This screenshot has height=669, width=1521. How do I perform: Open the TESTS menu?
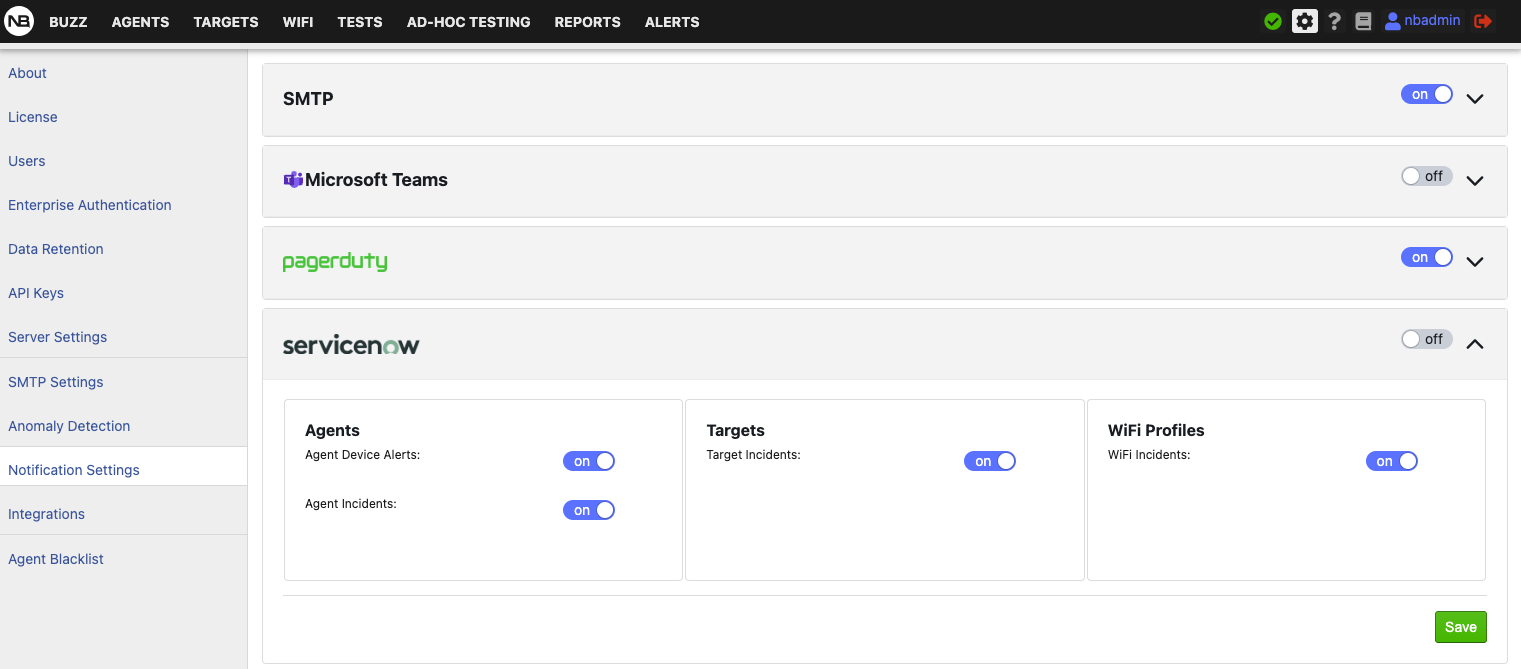click(x=360, y=22)
